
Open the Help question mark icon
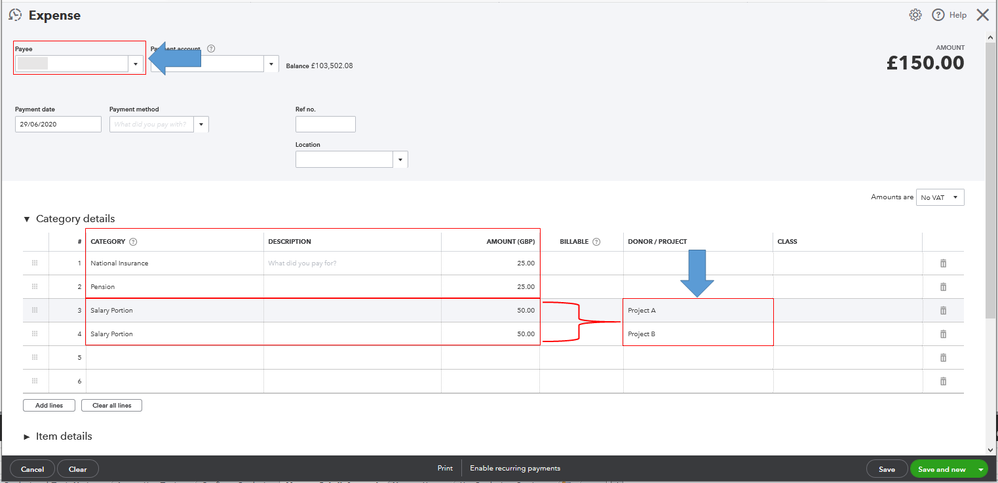pos(938,15)
